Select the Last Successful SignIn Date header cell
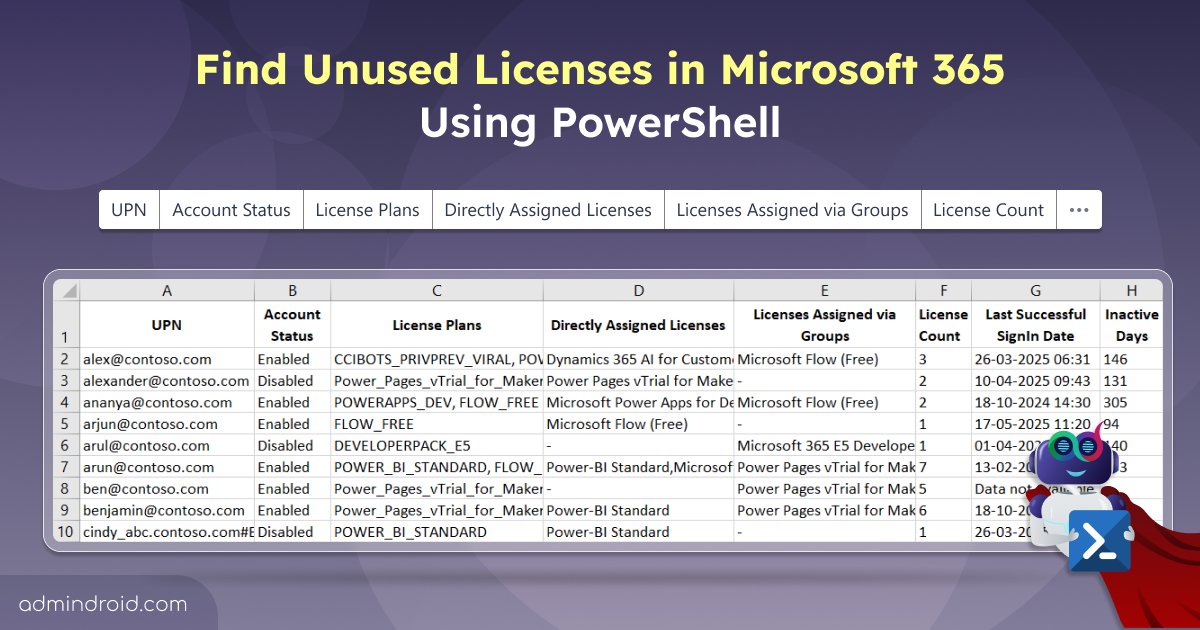 1034,325
